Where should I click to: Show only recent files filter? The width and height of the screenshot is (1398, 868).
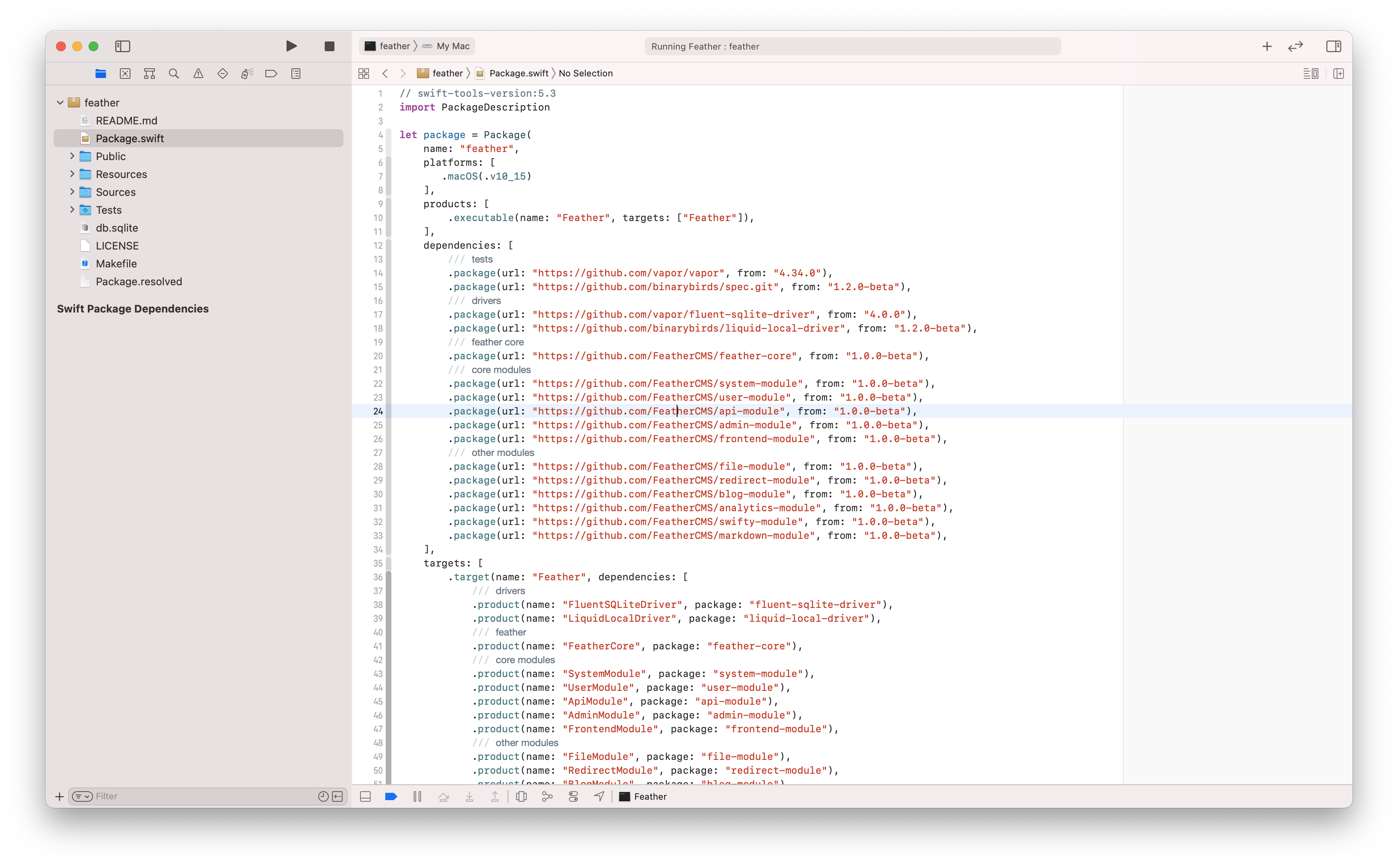coord(323,796)
